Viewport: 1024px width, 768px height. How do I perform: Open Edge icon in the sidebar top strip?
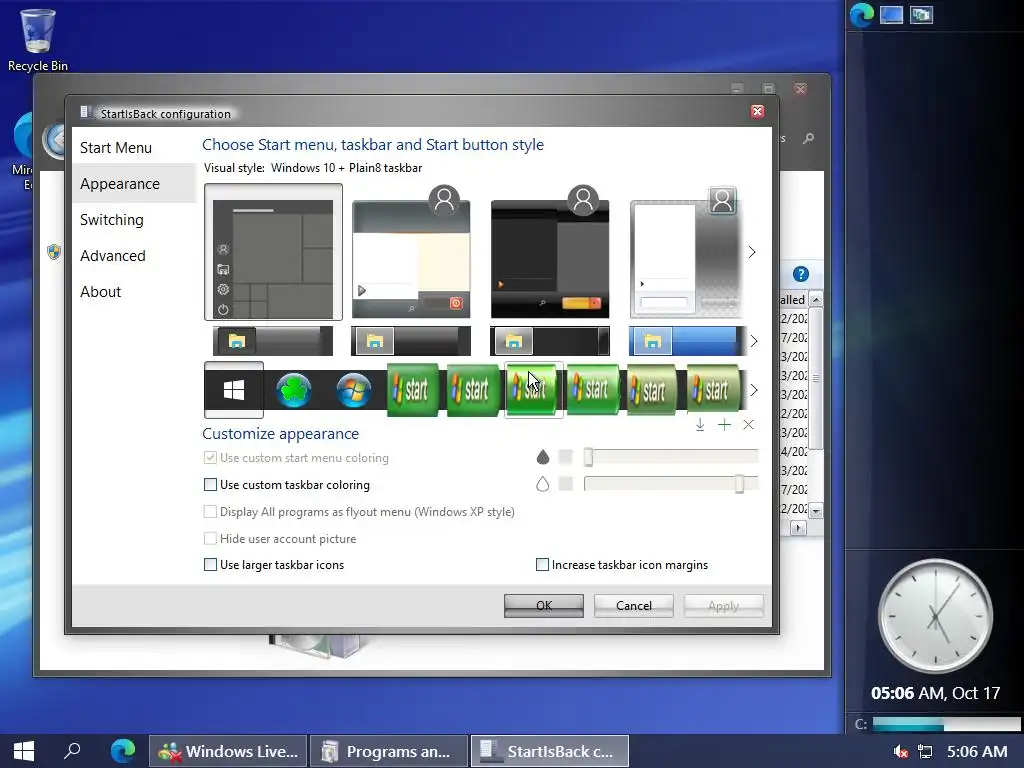862,15
